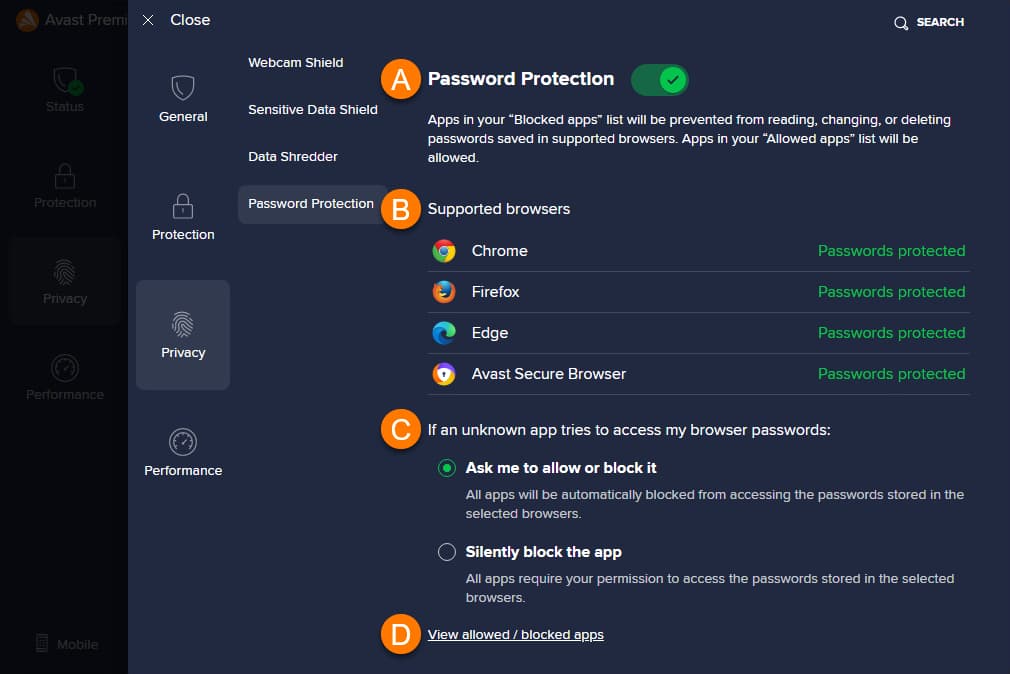
Task: Select the Privacy fingerprint icon
Action: 183,324
